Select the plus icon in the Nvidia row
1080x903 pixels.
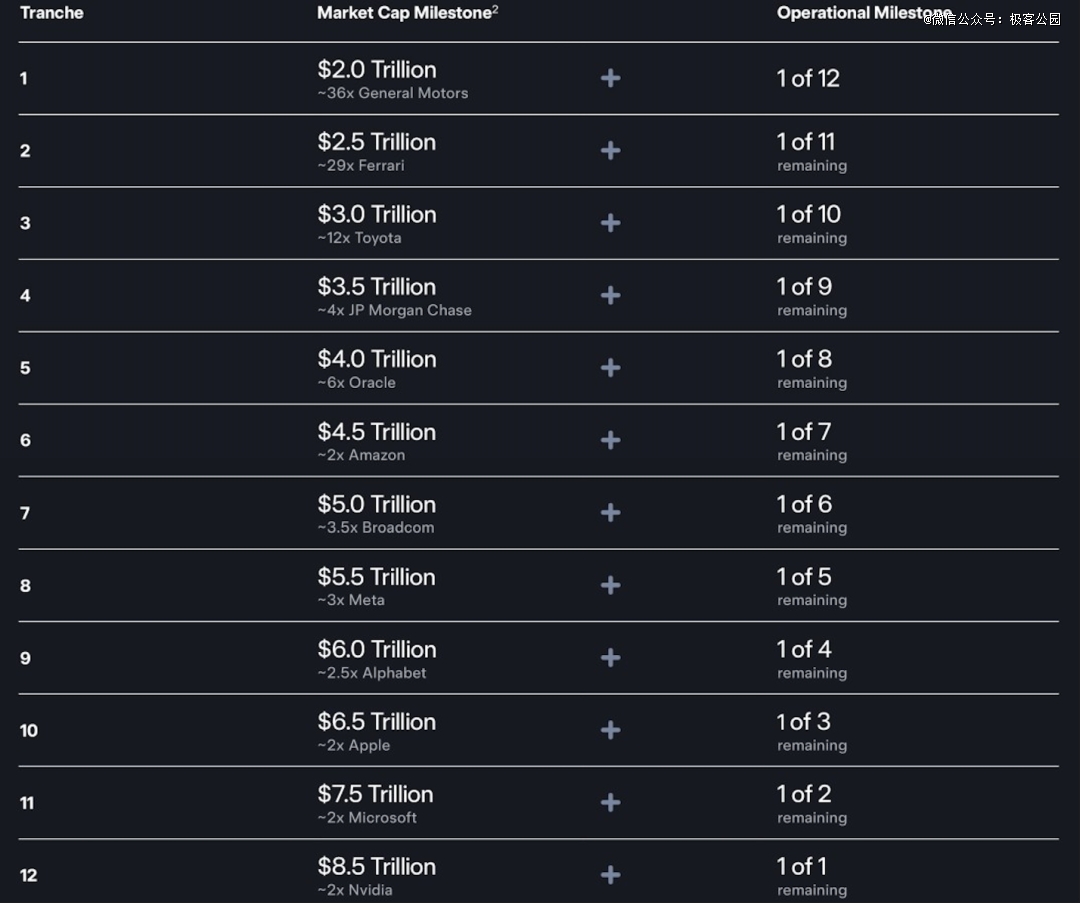click(610, 875)
